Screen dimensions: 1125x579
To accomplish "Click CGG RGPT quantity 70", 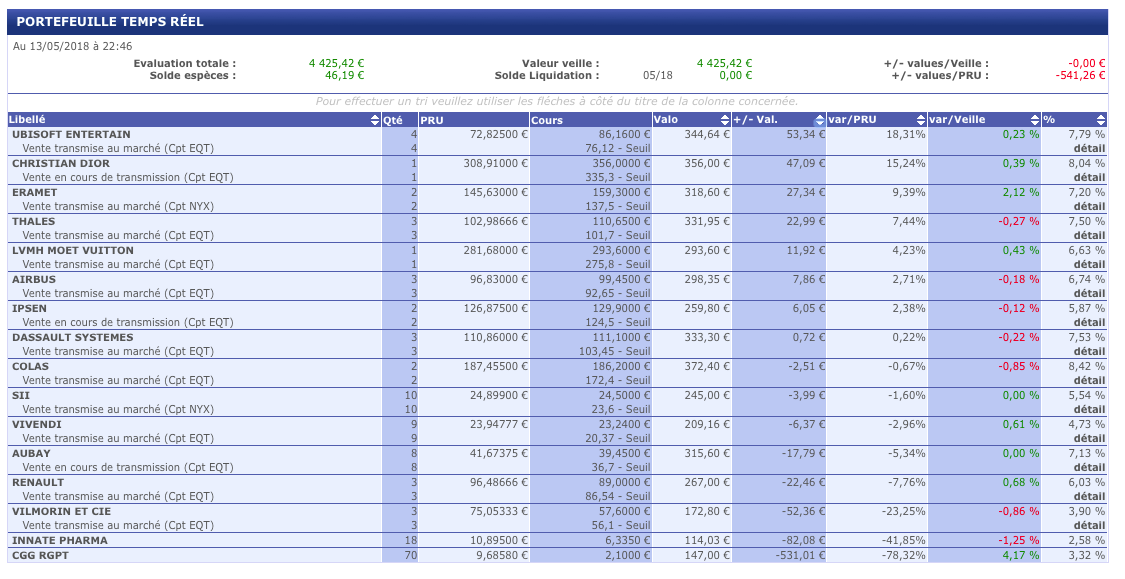I will 410,555.
